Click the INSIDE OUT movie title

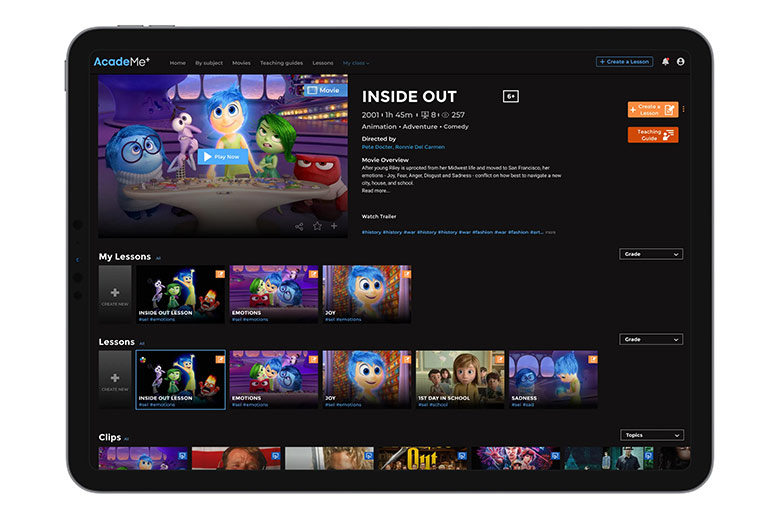pyautogui.click(x=409, y=97)
